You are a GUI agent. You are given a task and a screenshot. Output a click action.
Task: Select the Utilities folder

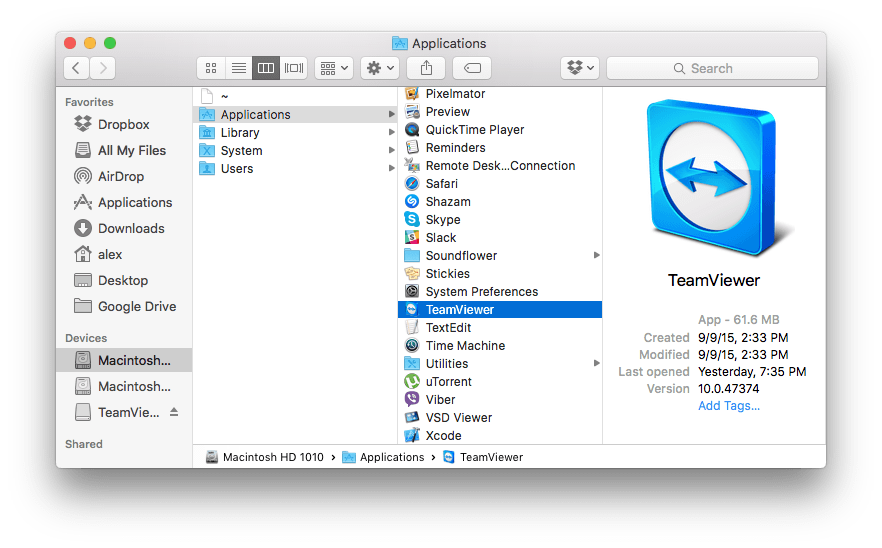[x=500, y=363]
